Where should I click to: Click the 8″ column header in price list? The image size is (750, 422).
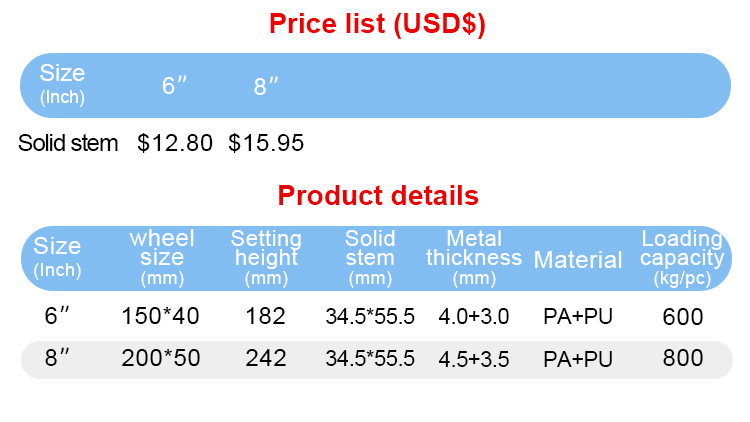point(266,86)
